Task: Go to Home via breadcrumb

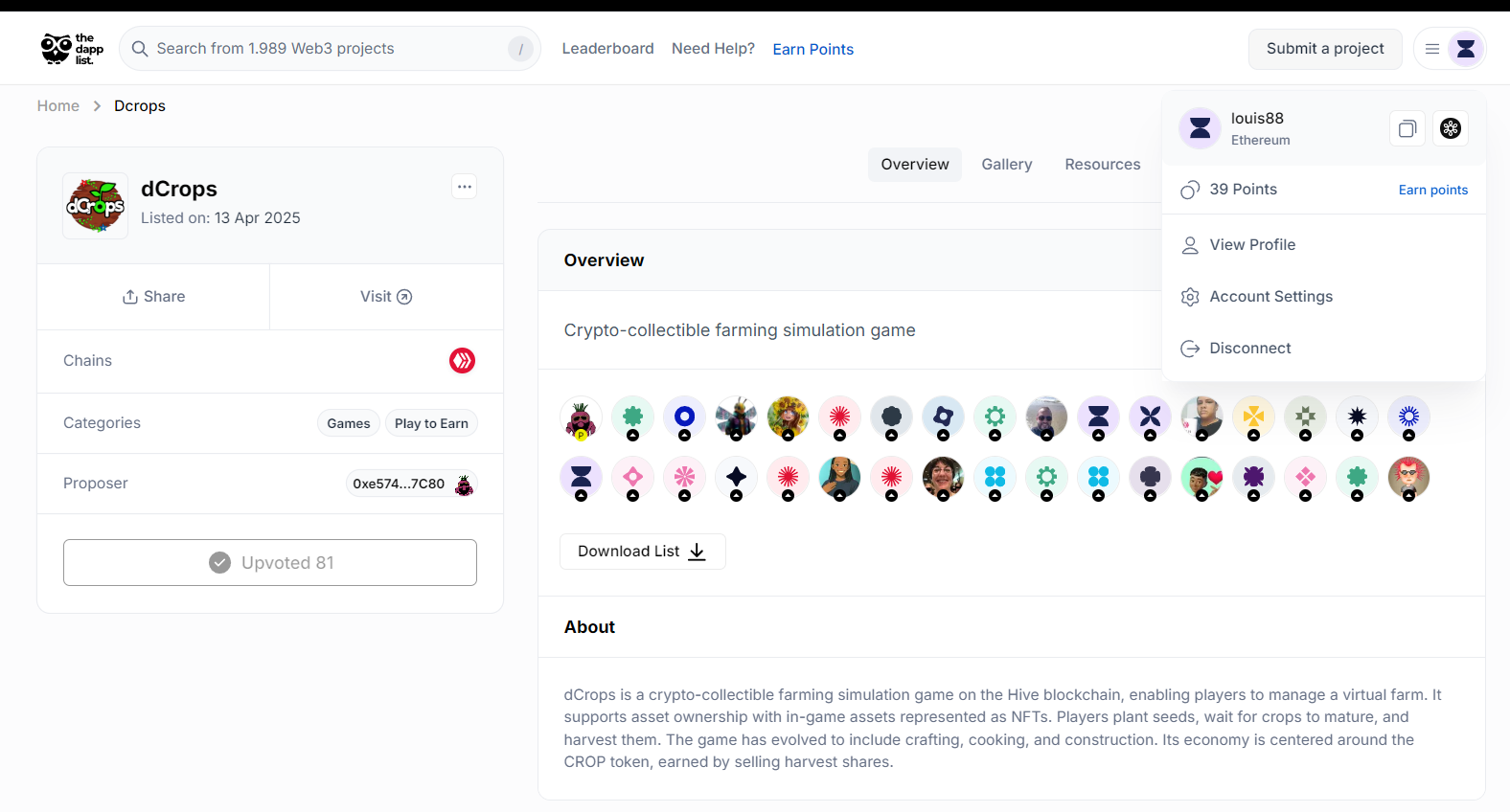Action: coord(58,106)
